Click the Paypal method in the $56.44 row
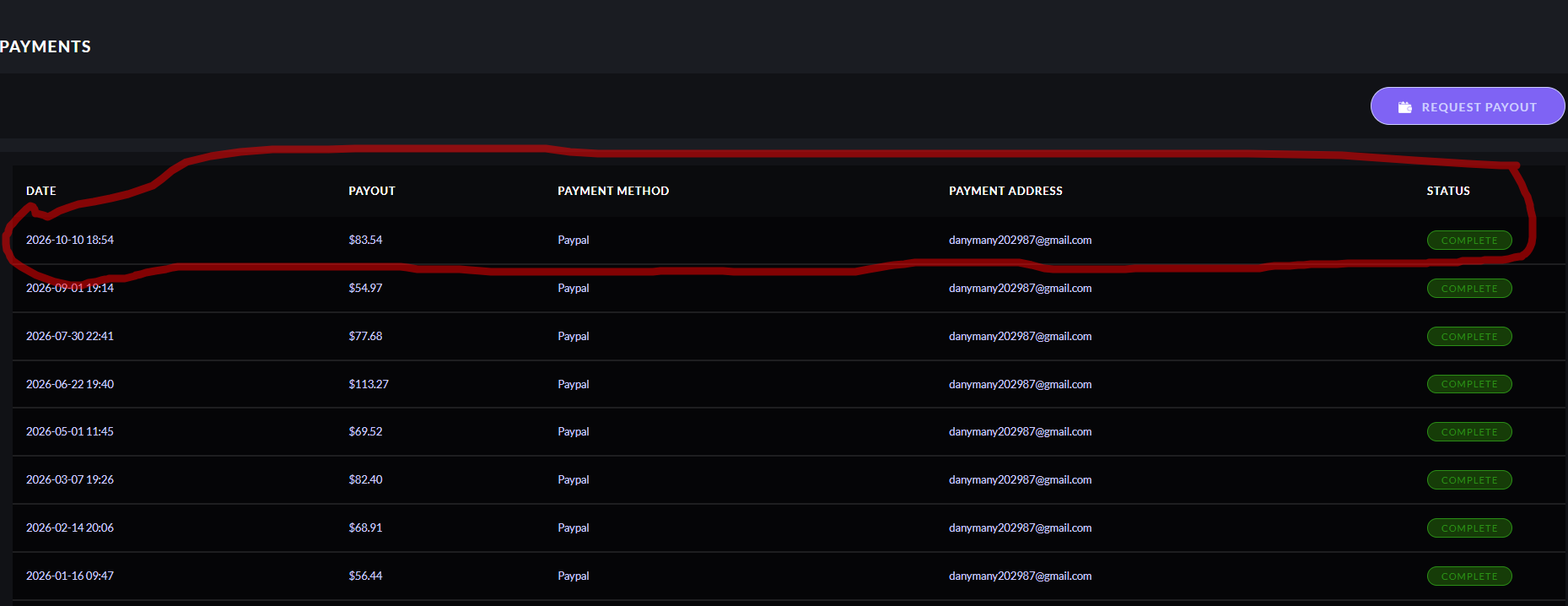 point(574,576)
